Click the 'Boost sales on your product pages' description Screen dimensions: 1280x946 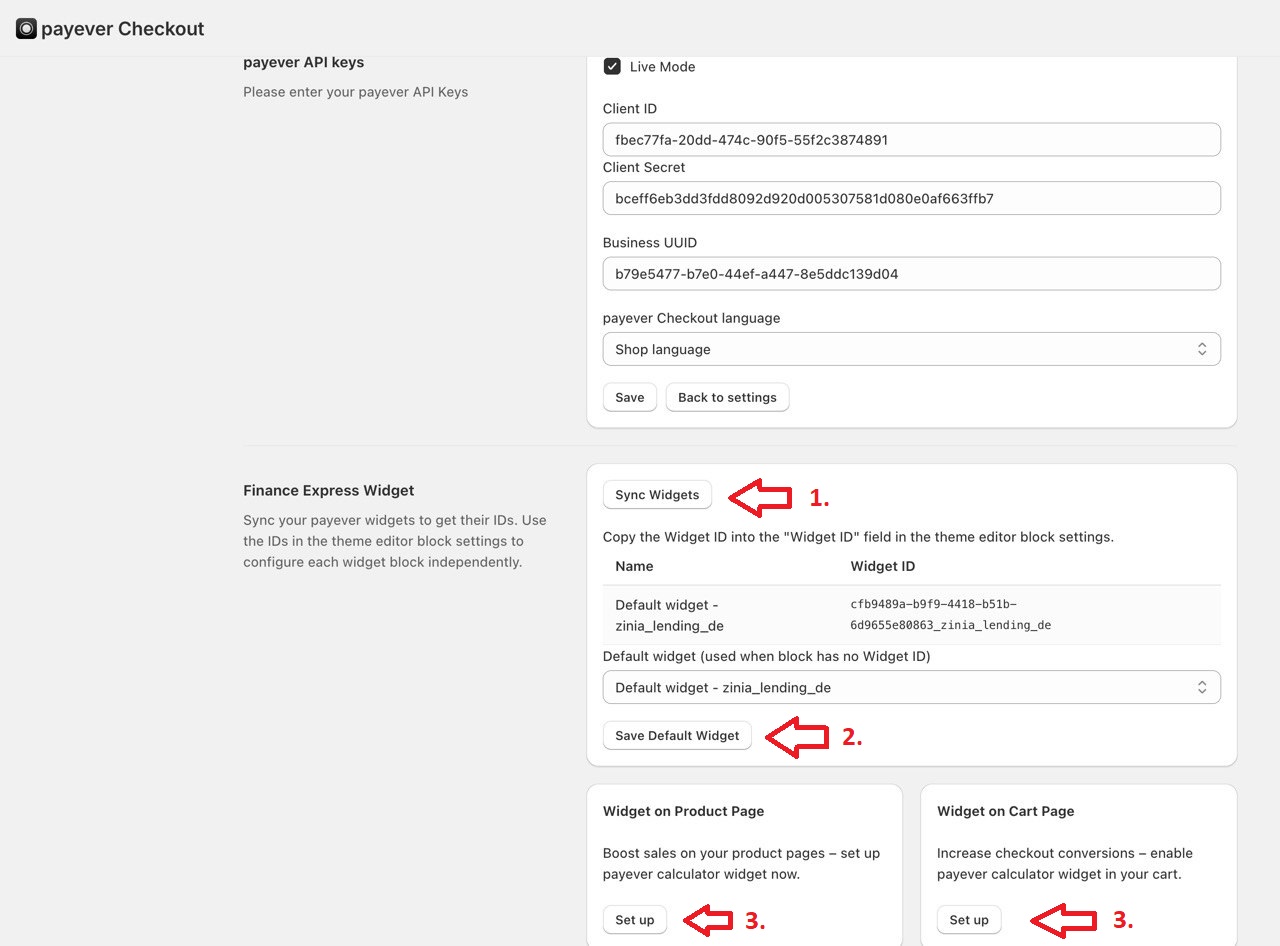[x=742, y=864]
